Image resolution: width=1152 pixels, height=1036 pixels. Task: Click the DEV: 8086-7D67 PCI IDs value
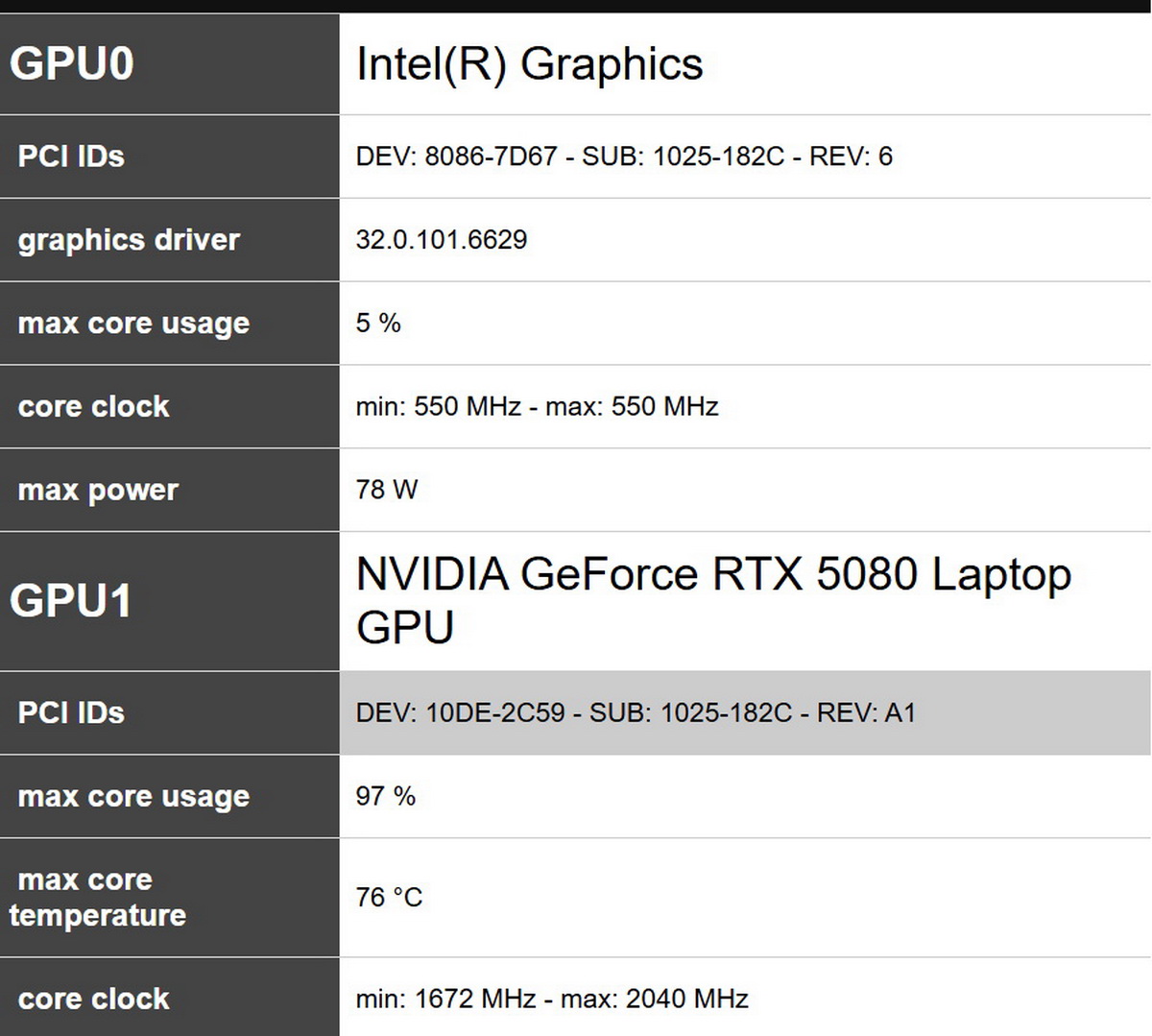pyautogui.click(x=624, y=157)
